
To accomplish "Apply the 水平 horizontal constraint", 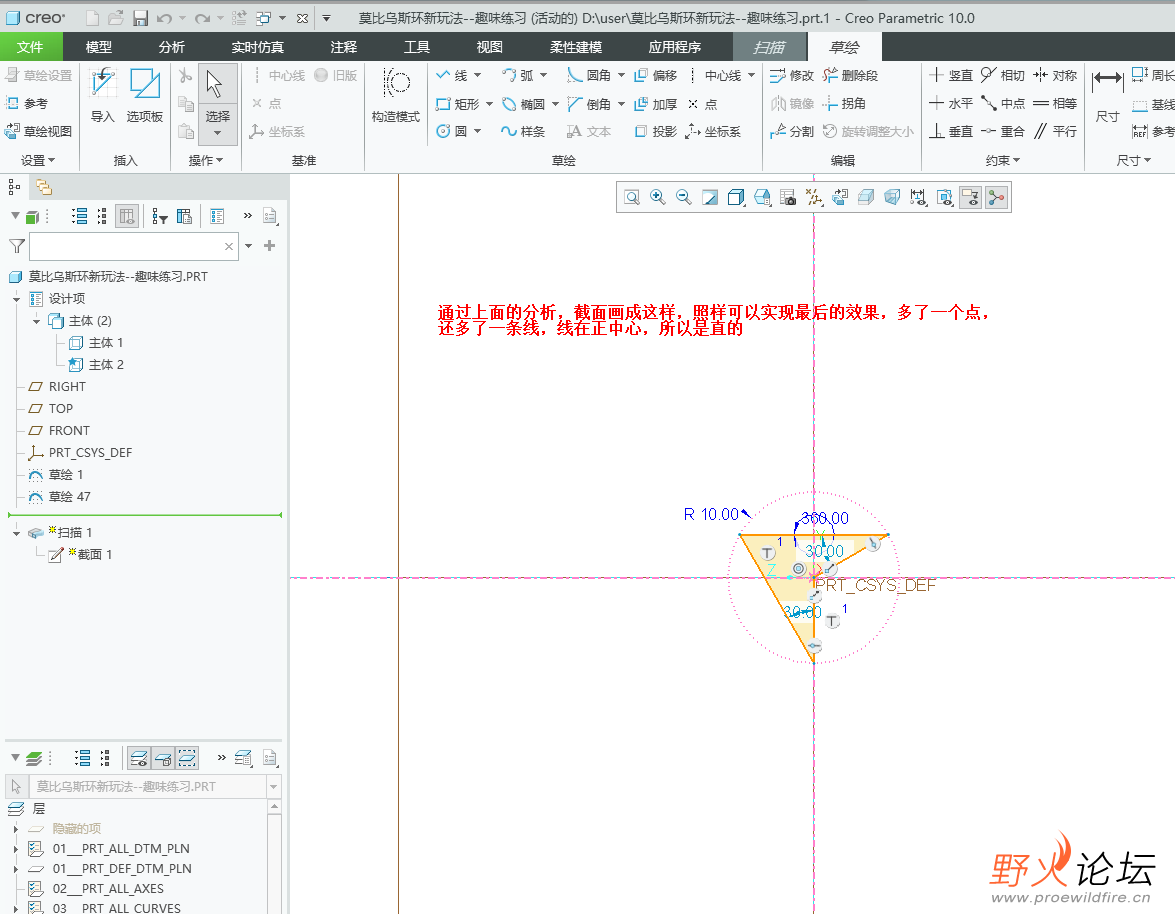I will 951,103.
